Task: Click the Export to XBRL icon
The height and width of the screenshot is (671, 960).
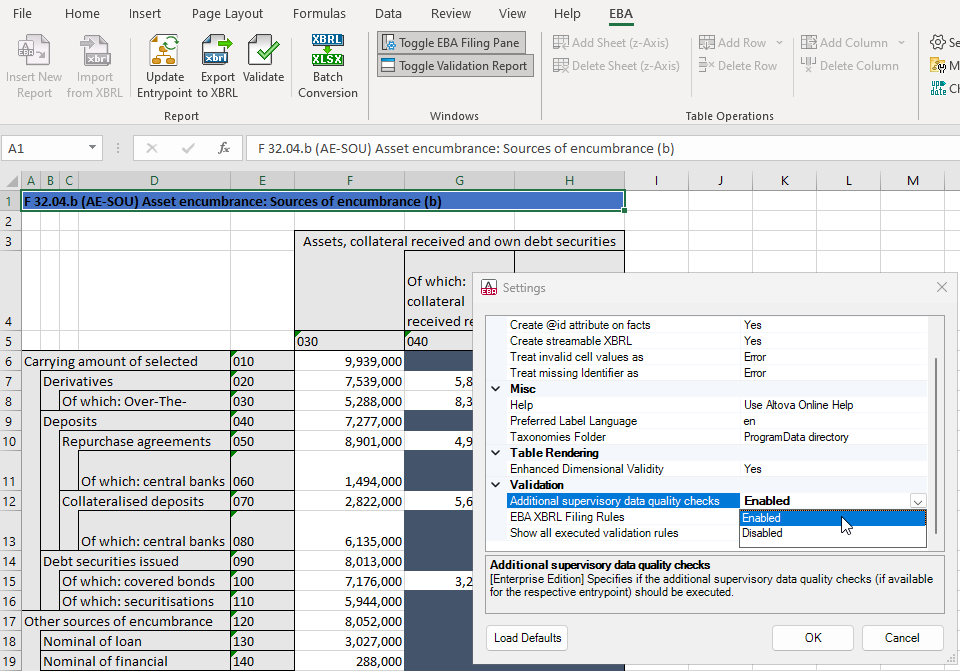Action: pyautogui.click(x=216, y=52)
